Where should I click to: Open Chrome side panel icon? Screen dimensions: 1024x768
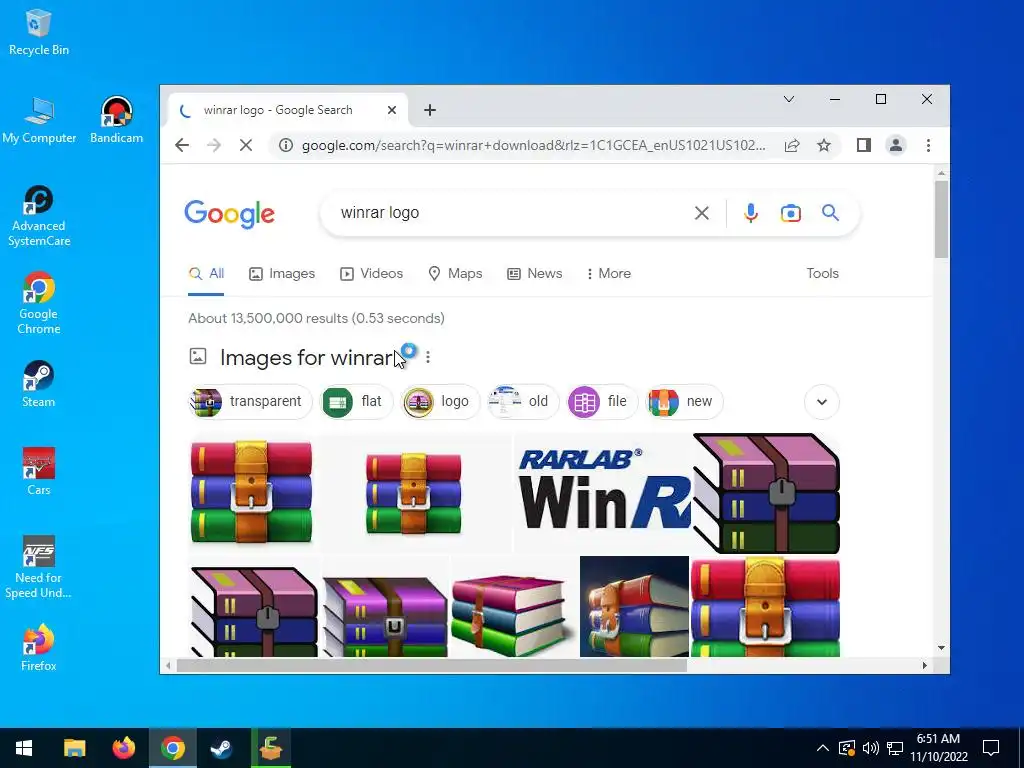[x=863, y=145]
